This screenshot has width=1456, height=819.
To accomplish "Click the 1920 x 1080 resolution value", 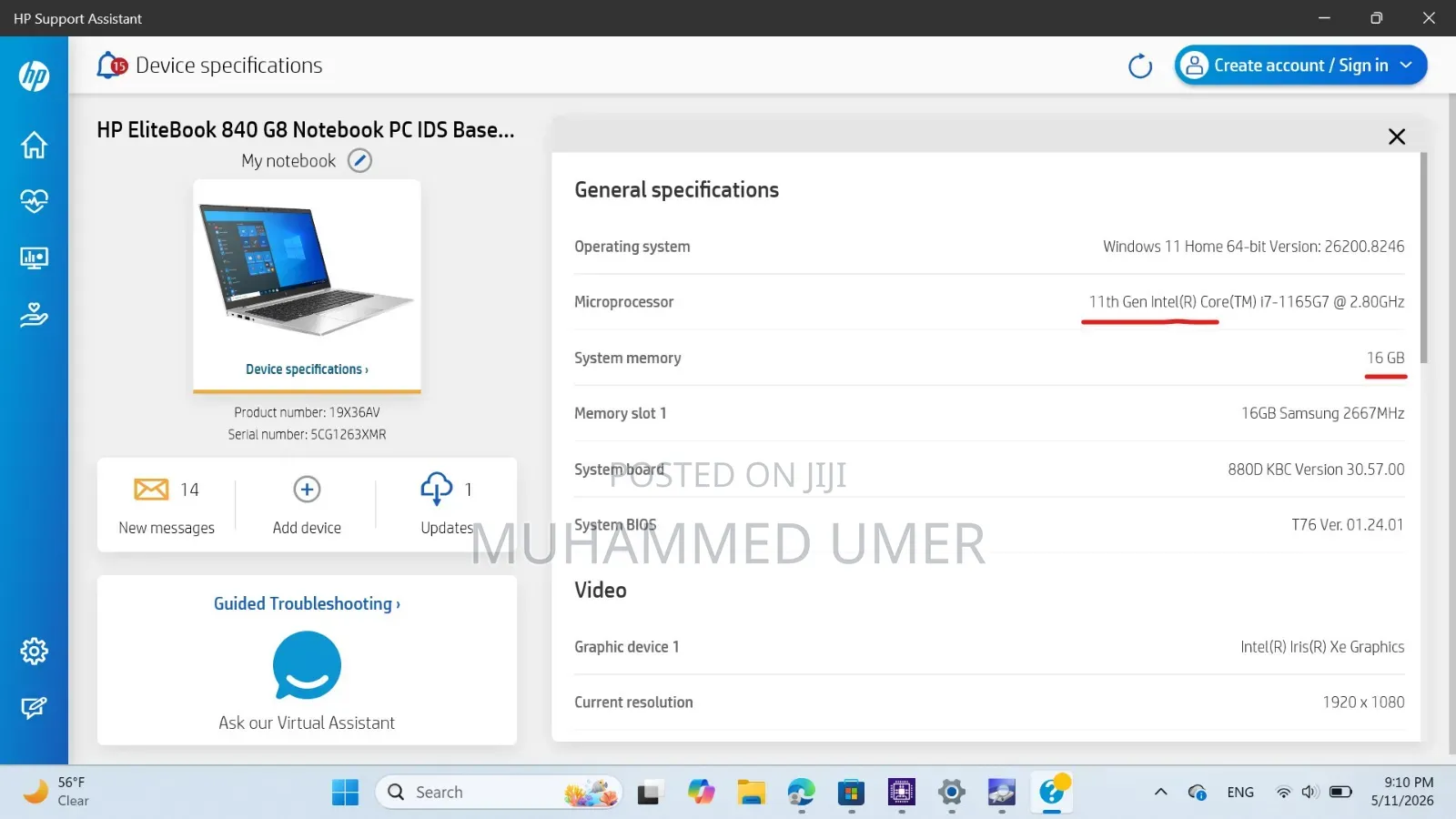I will point(1363,703).
